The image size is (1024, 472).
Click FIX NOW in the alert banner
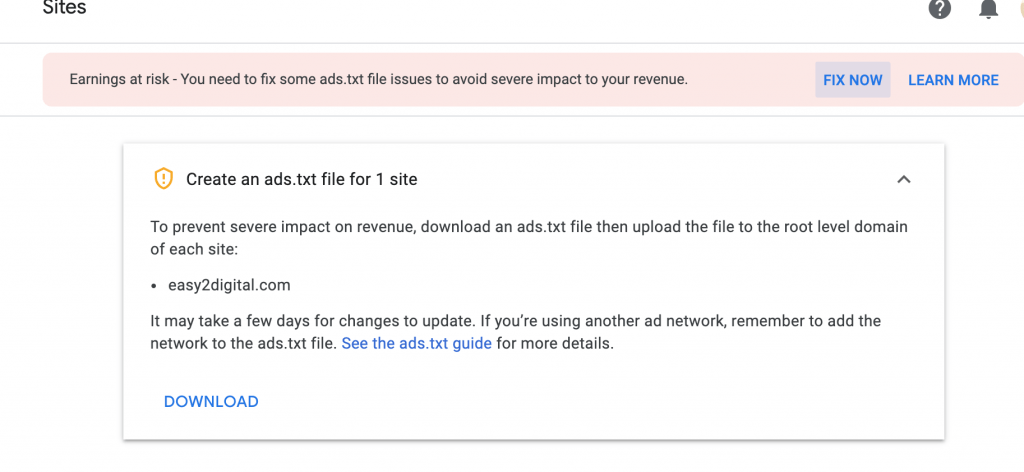coord(852,80)
